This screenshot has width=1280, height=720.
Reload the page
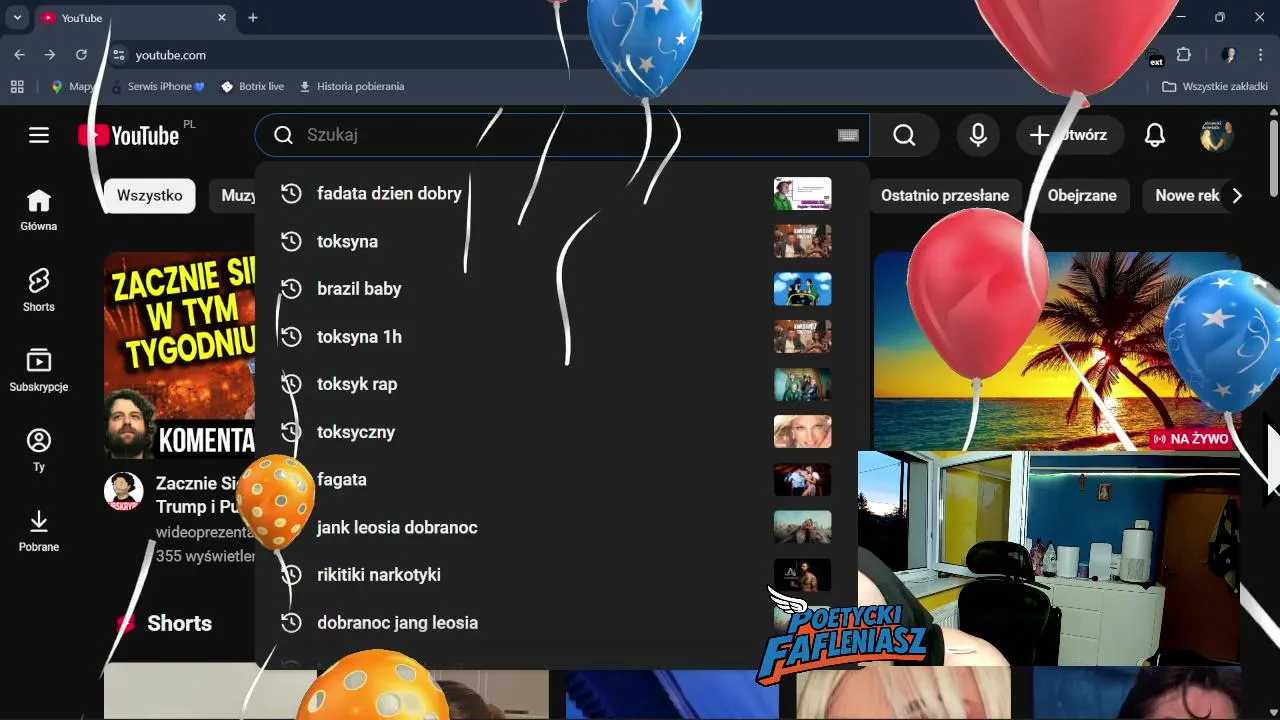click(x=81, y=55)
